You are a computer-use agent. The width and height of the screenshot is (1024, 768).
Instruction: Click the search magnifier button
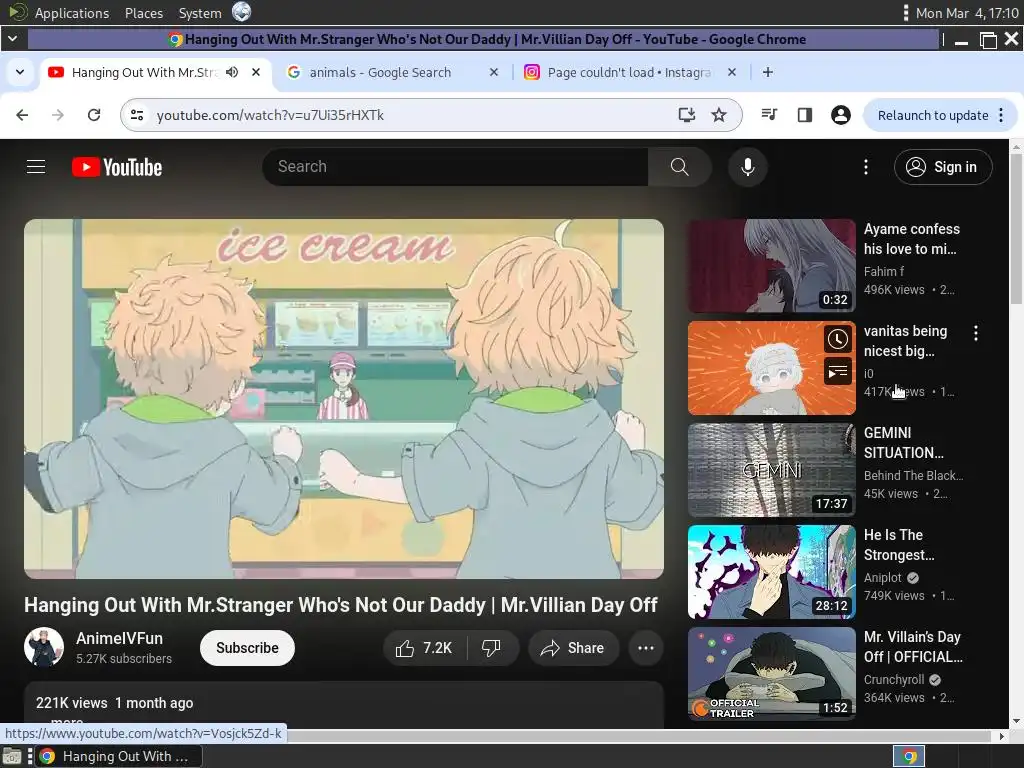[679, 167]
